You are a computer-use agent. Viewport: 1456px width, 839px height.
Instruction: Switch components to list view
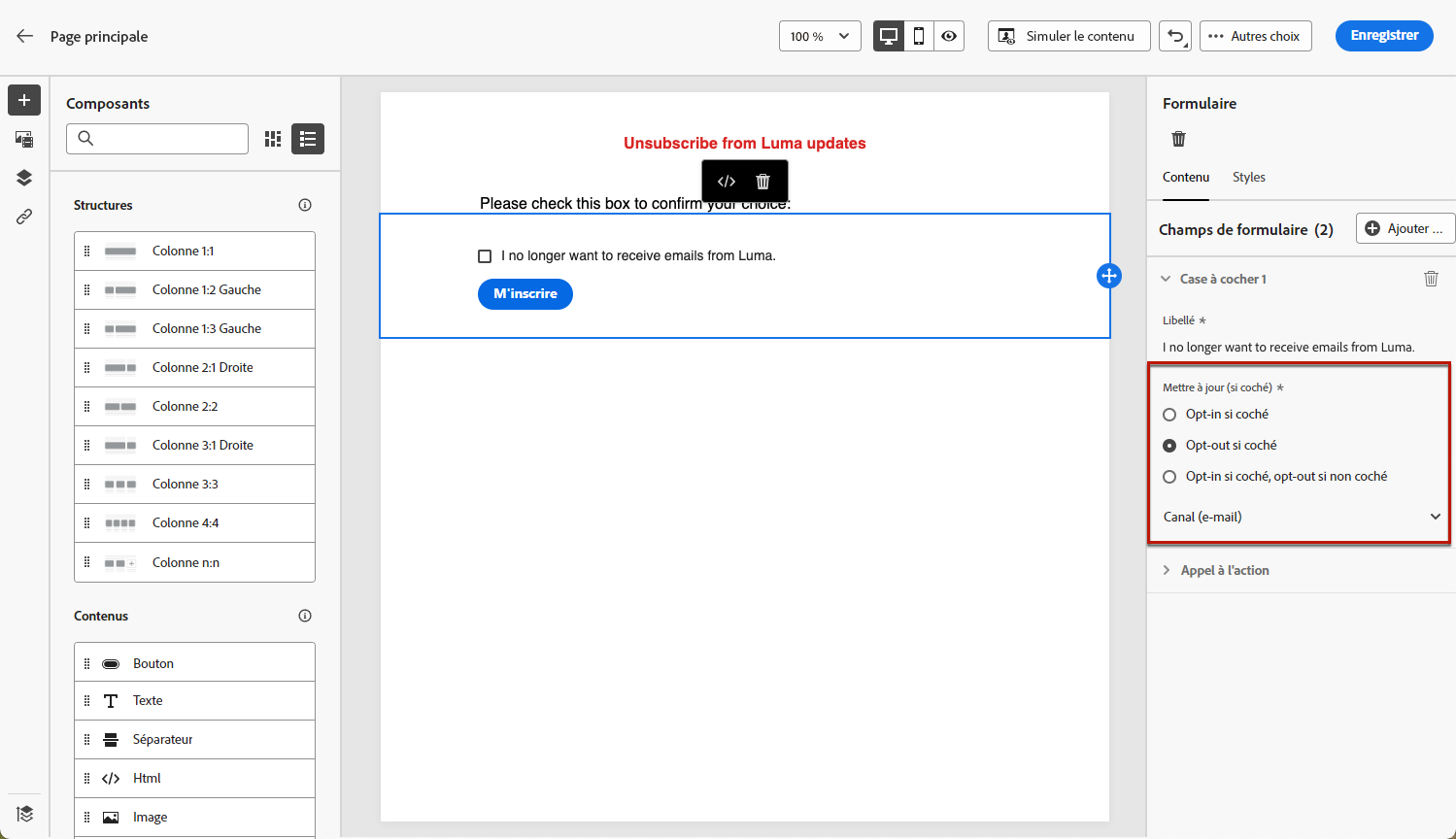click(308, 139)
